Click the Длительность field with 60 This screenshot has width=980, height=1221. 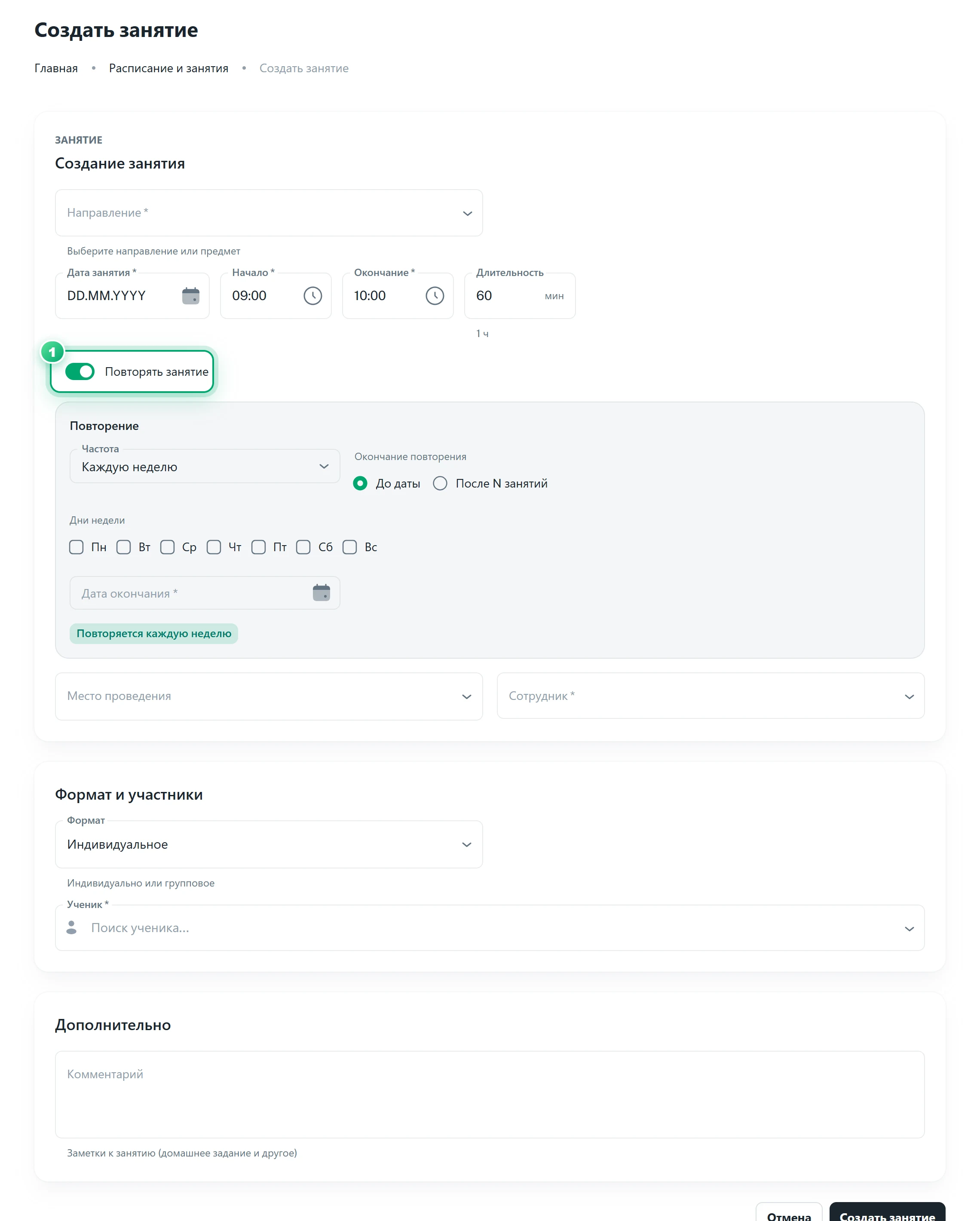click(520, 296)
